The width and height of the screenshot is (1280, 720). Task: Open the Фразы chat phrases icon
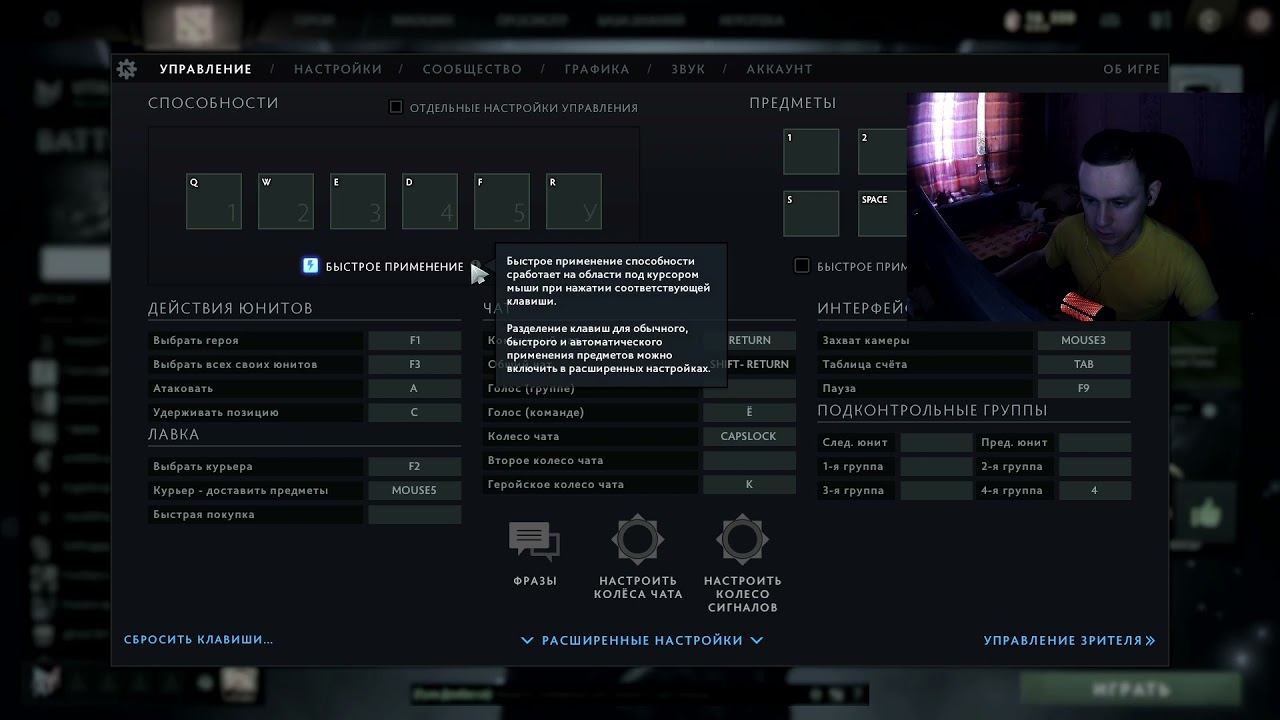coord(534,542)
